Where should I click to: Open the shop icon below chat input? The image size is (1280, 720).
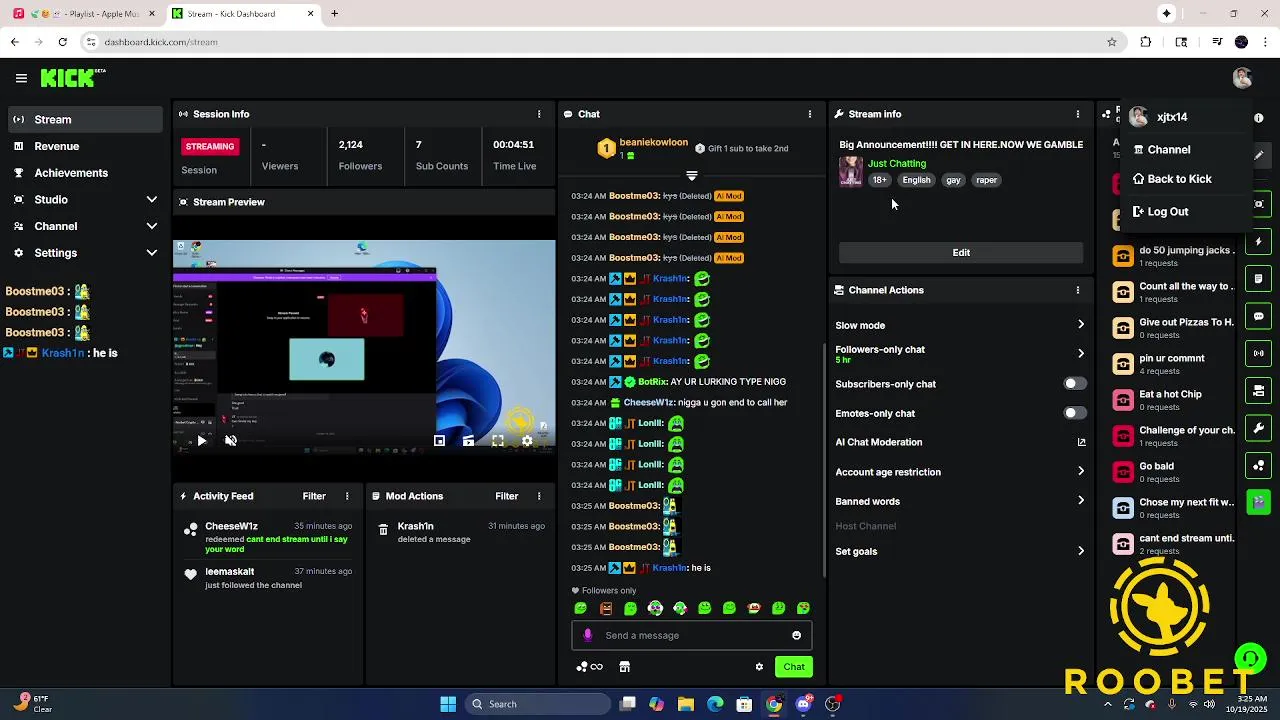tap(624, 667)
